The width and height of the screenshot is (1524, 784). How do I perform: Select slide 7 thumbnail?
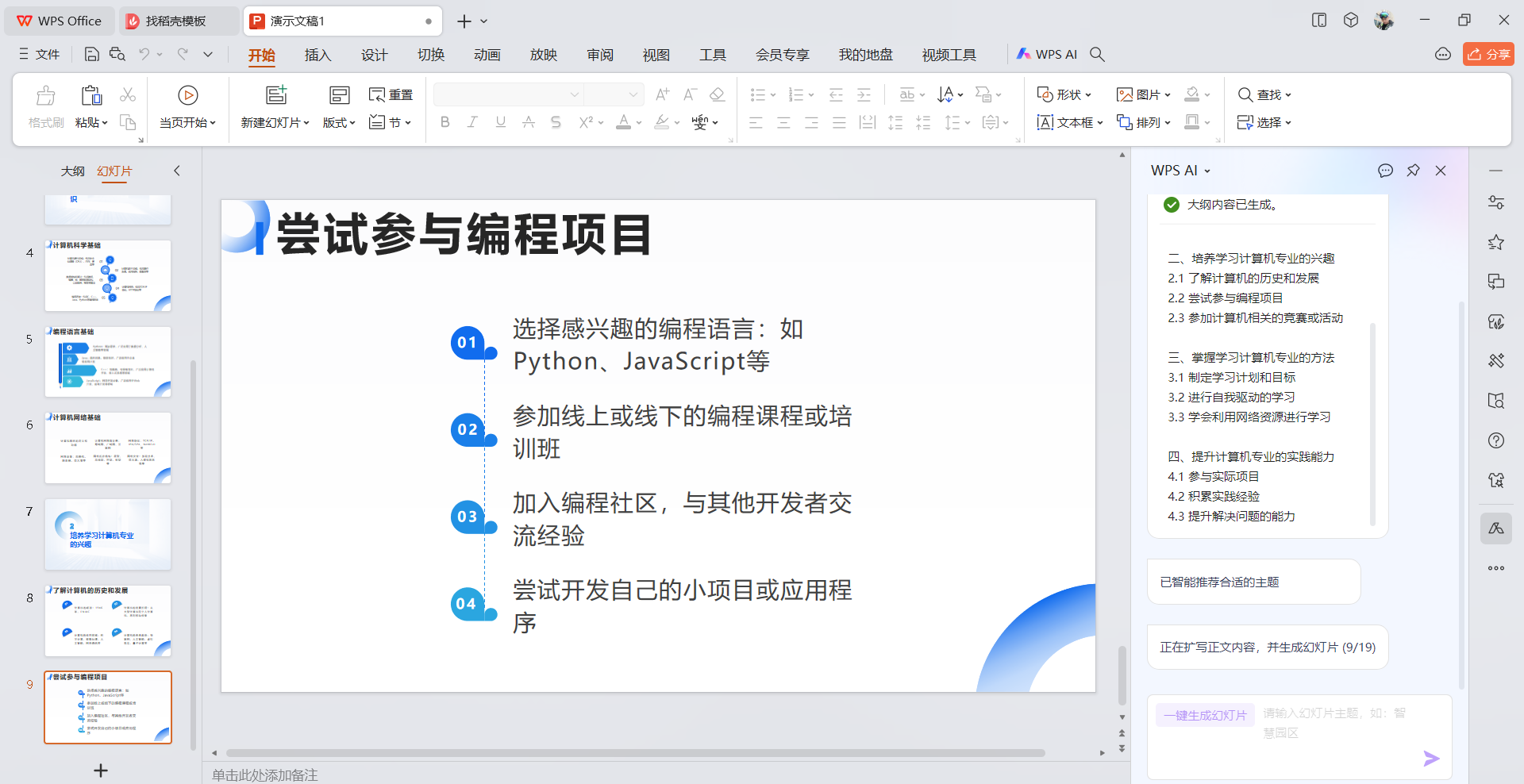108,534
